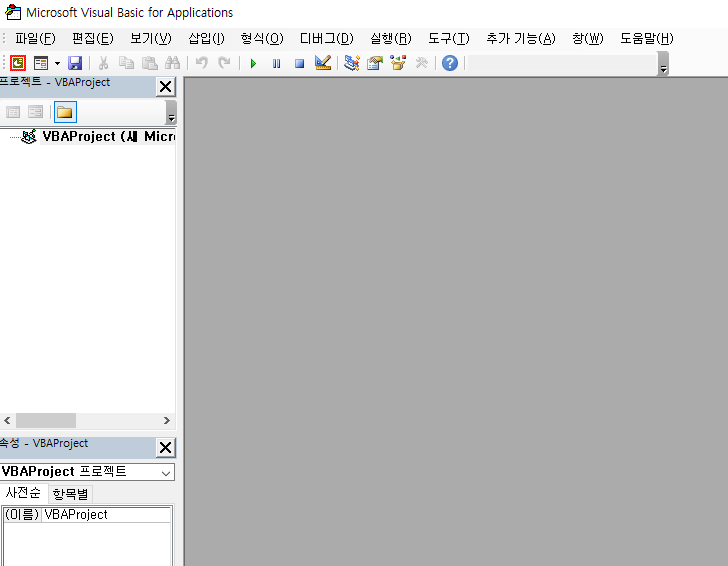Switch to the 항목별 tab
This screenshot has width=728, height=566.
(x=70, y=494)
